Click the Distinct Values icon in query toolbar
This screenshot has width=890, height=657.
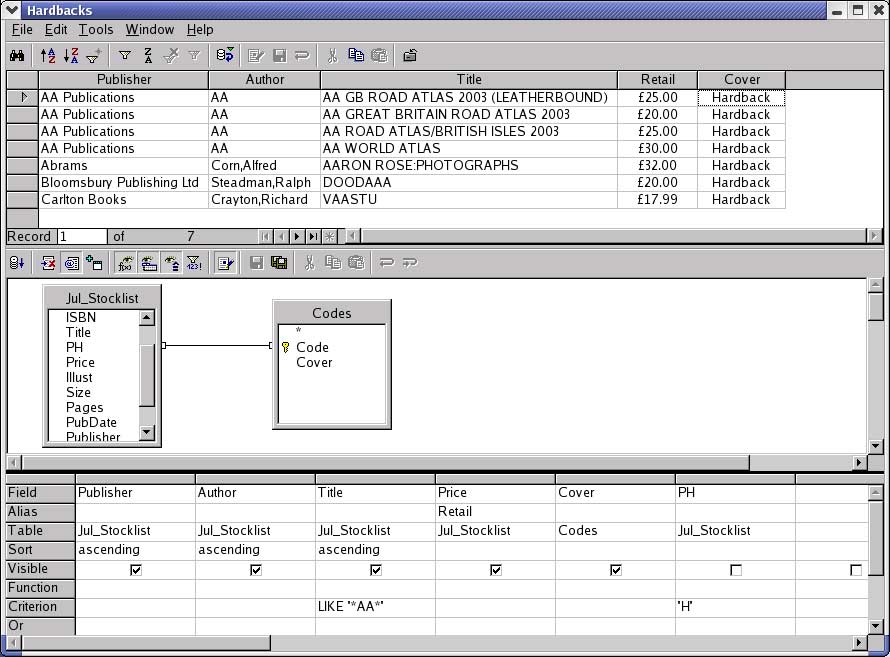click(x=194, y=263)
